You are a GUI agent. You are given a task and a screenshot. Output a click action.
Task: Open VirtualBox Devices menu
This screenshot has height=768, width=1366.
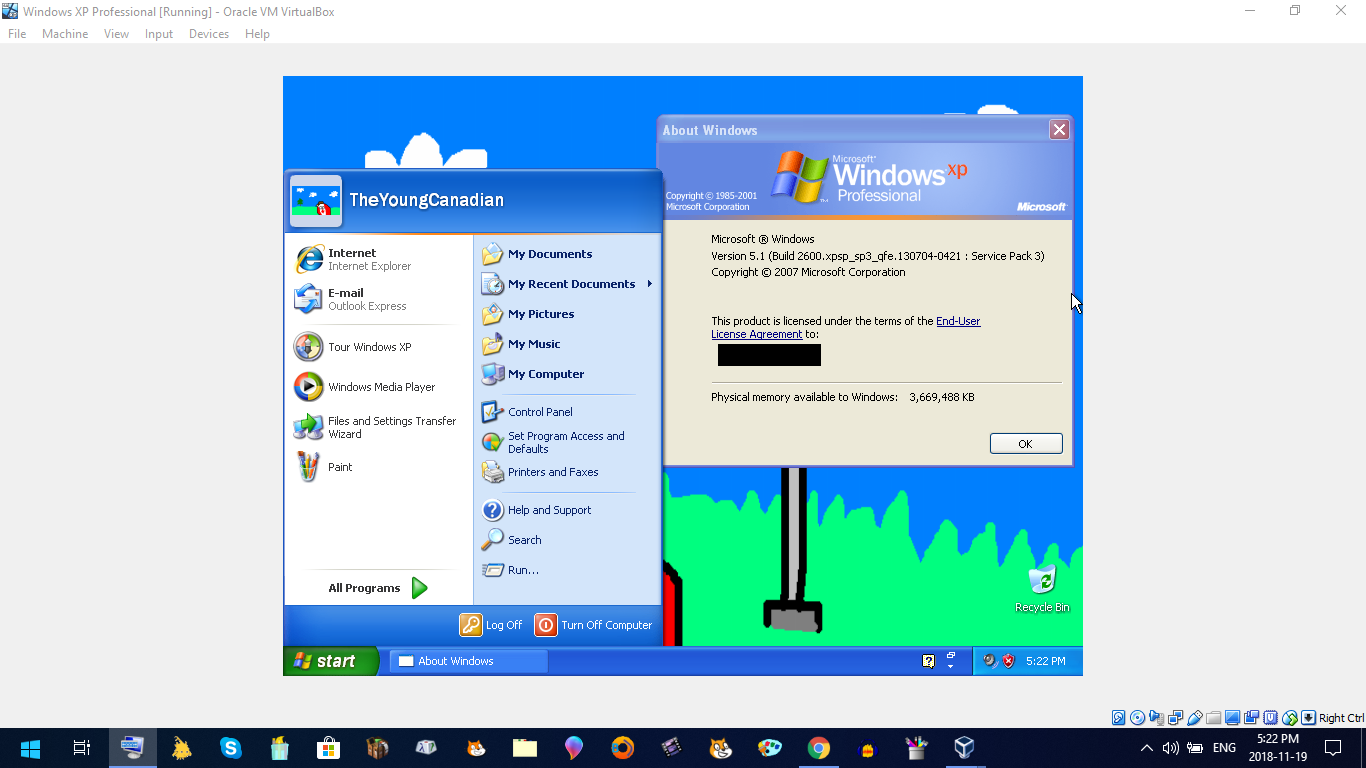pyautogui.click(x=209, y=34)
